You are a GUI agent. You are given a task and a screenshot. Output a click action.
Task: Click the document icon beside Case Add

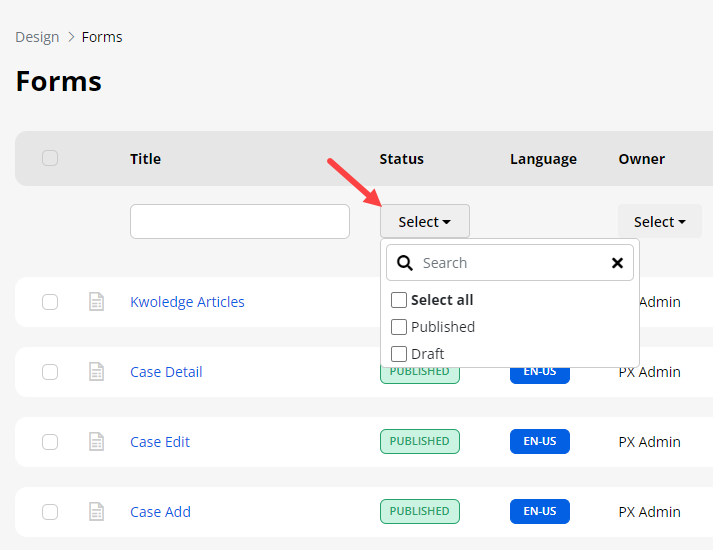pos(96,512)
